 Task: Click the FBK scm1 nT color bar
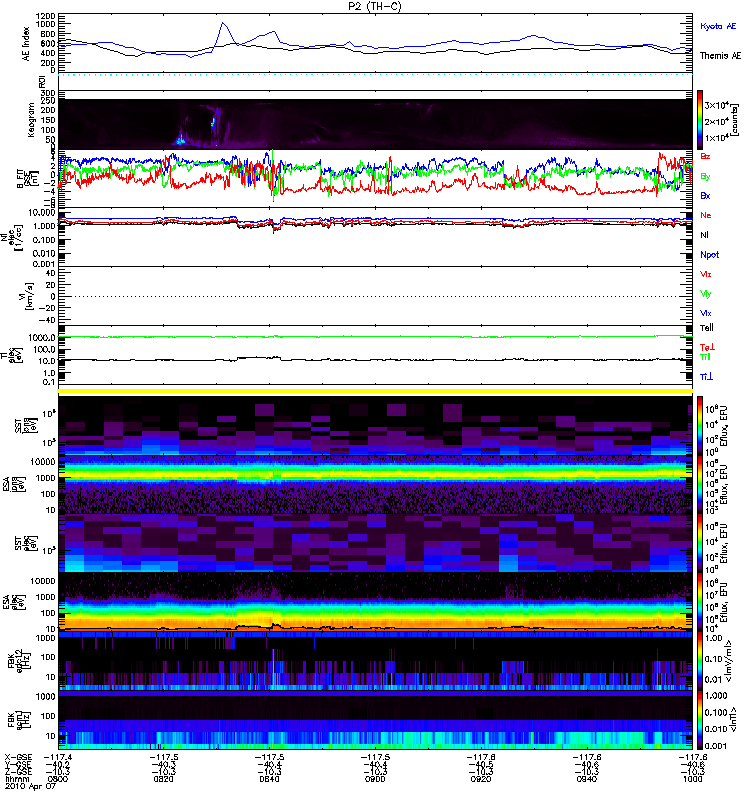tap(701, 720)
